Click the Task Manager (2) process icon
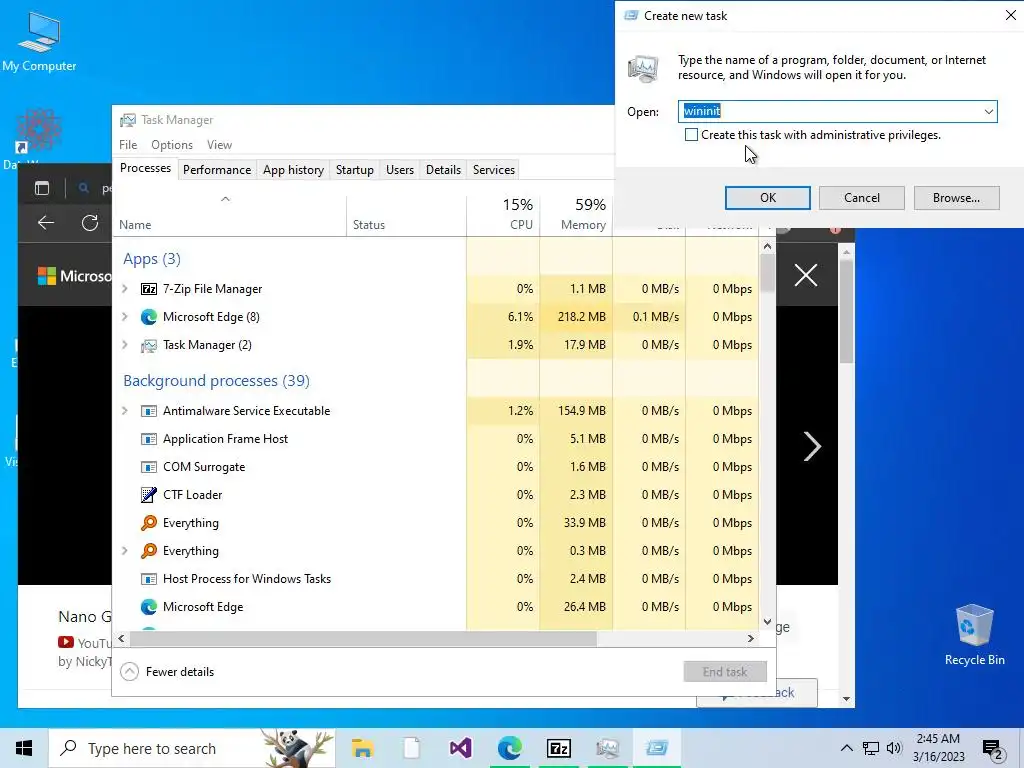1024x768 pixels. 149,345
